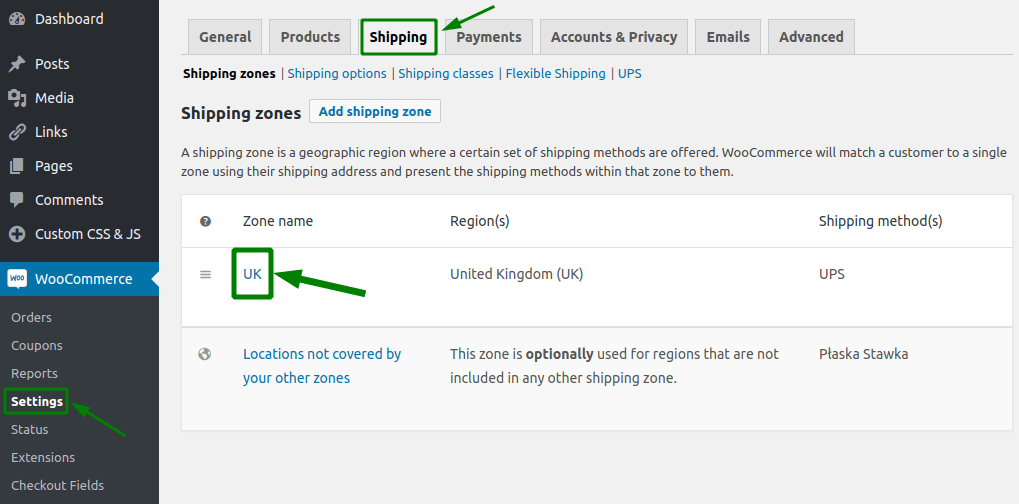This screenshot has width=1019, height=504.
Task: Click the Custom CSS & JS plus icon
Action: 17,234
